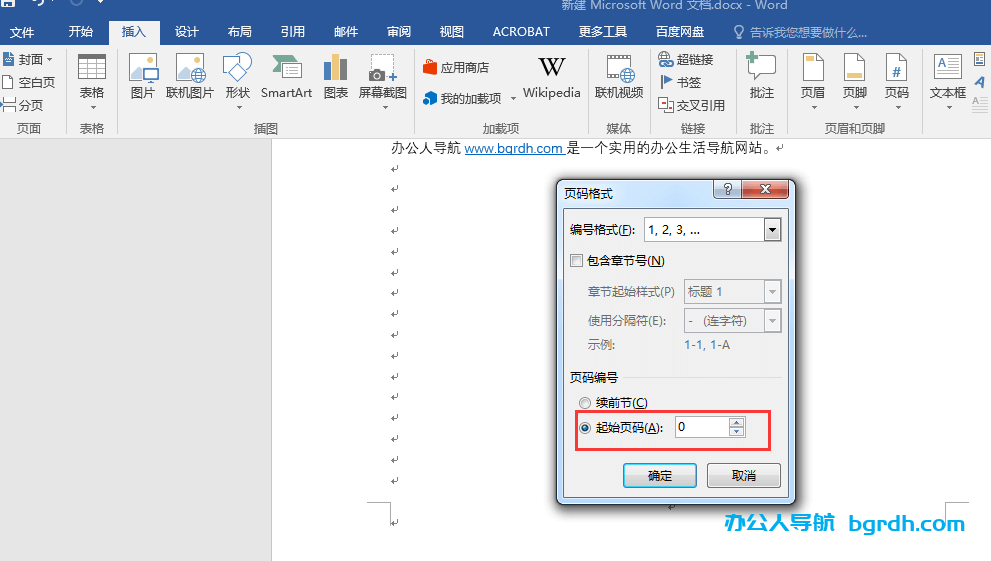Enable 包含章节号 checkbox
Image resolution: width=991 pixels, height=561 pixels.
(x=576, y=260)
